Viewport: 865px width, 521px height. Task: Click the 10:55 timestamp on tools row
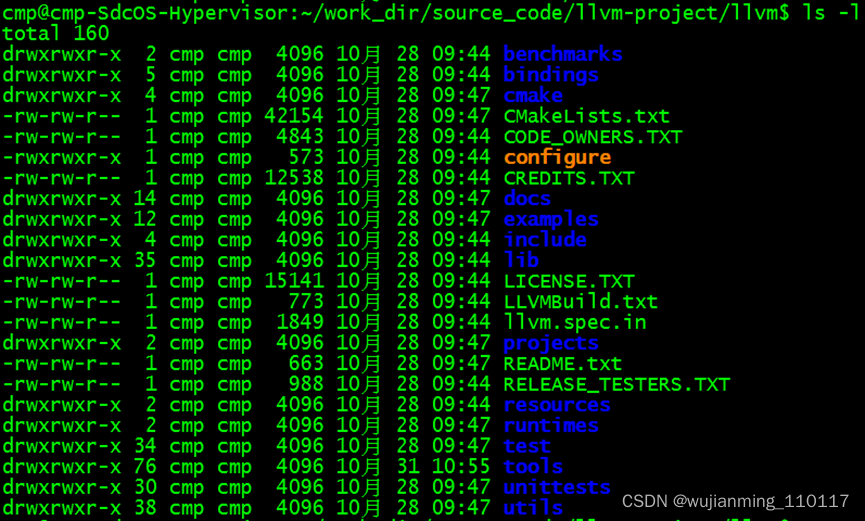click(461, 467)
